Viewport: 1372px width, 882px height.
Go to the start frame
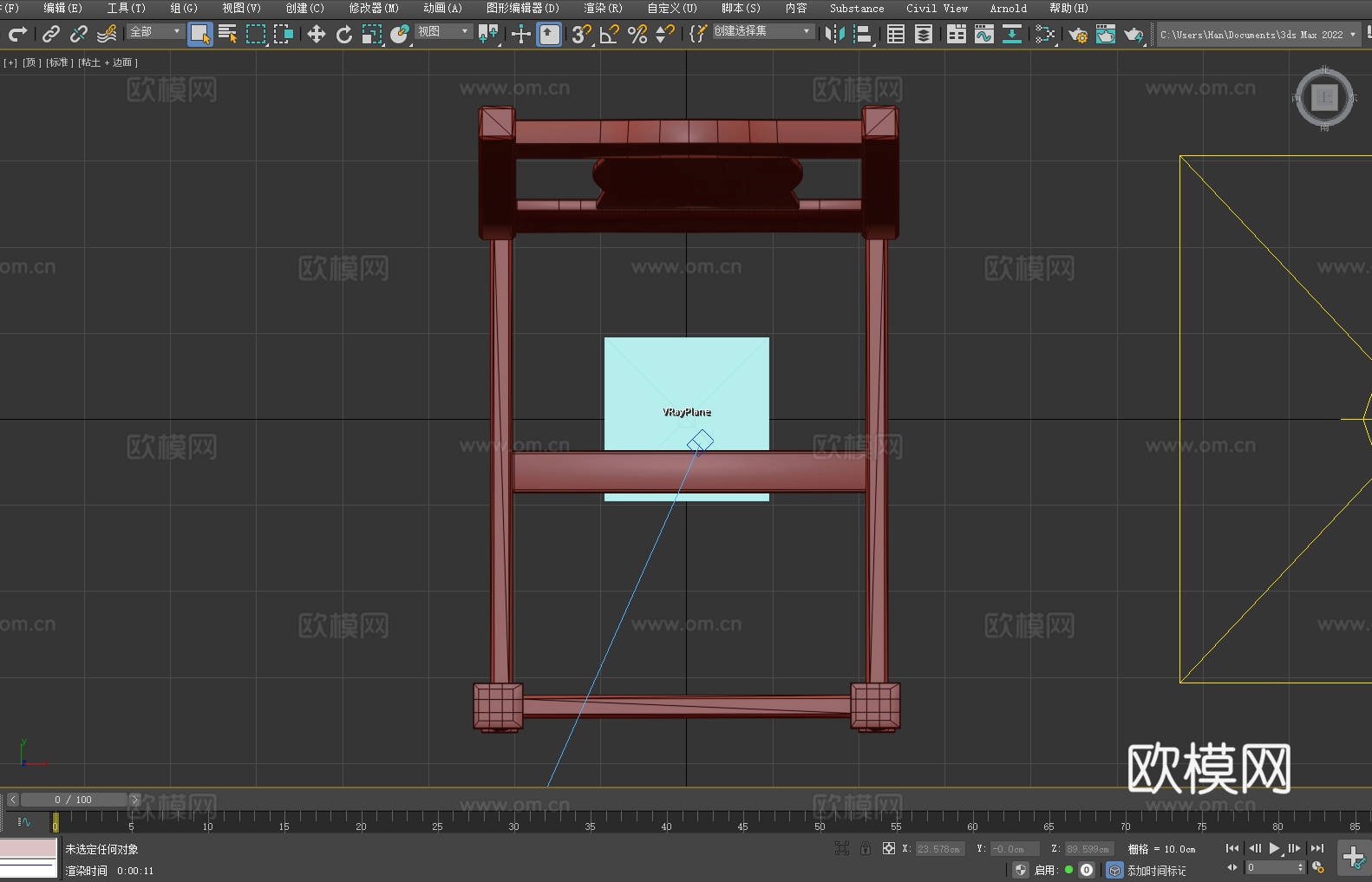click(x=1232, y=848)
